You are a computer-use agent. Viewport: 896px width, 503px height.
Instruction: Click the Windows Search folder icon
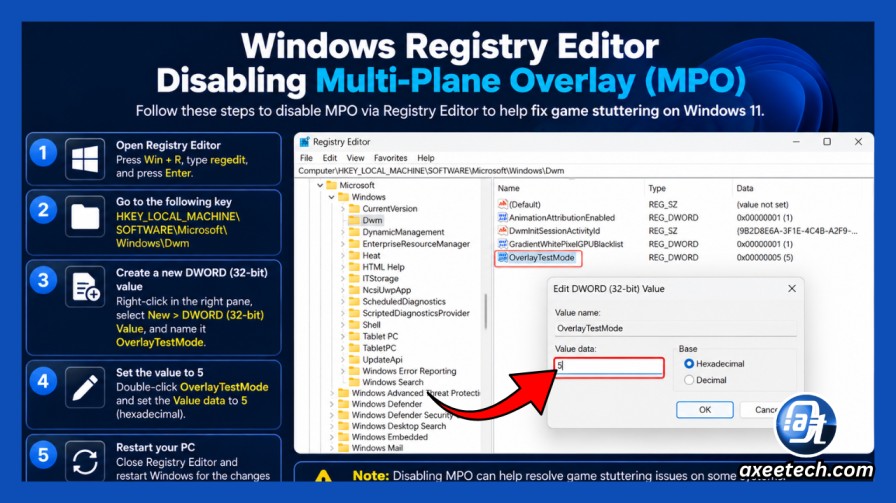coord(354,382)
